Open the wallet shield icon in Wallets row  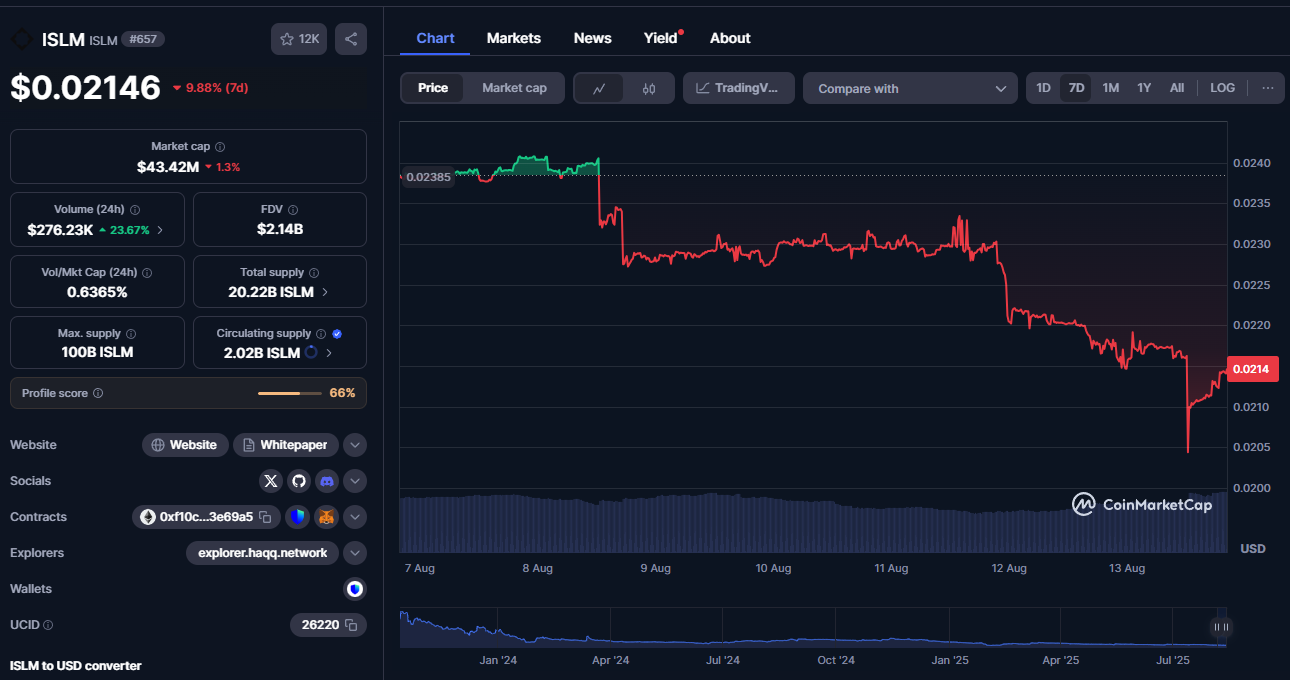tap(354, 589)
